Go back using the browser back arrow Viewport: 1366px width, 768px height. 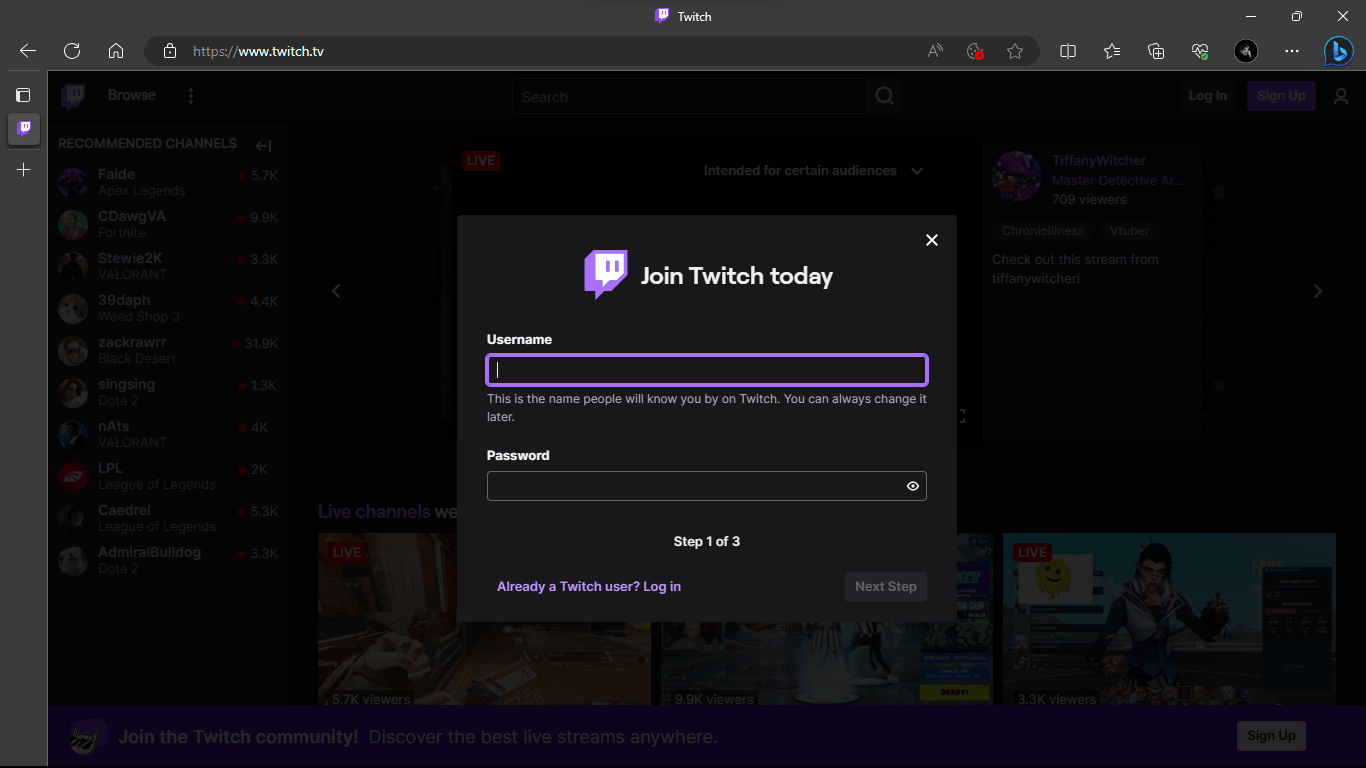28,51
